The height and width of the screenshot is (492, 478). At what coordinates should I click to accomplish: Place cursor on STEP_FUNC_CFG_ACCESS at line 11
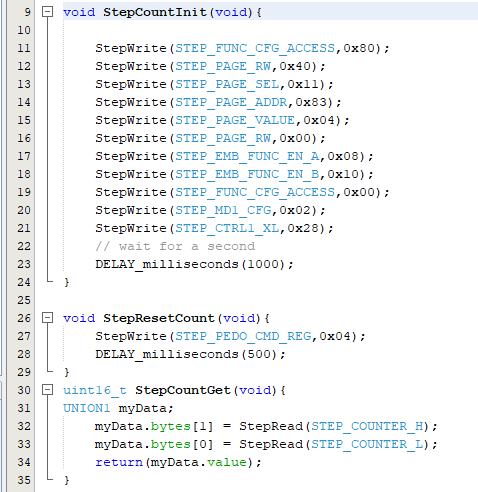[255, 48]
